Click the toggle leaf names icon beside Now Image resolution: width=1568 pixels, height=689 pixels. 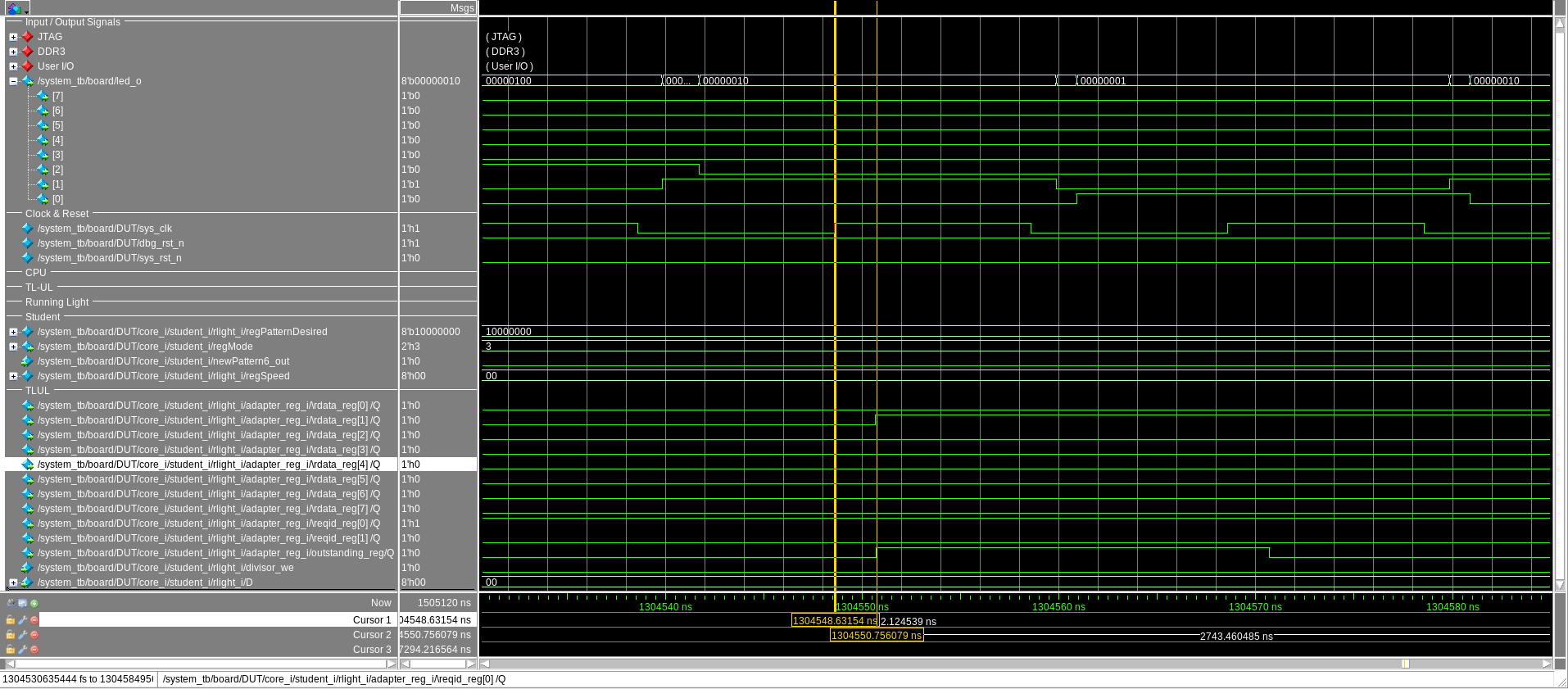11,603
